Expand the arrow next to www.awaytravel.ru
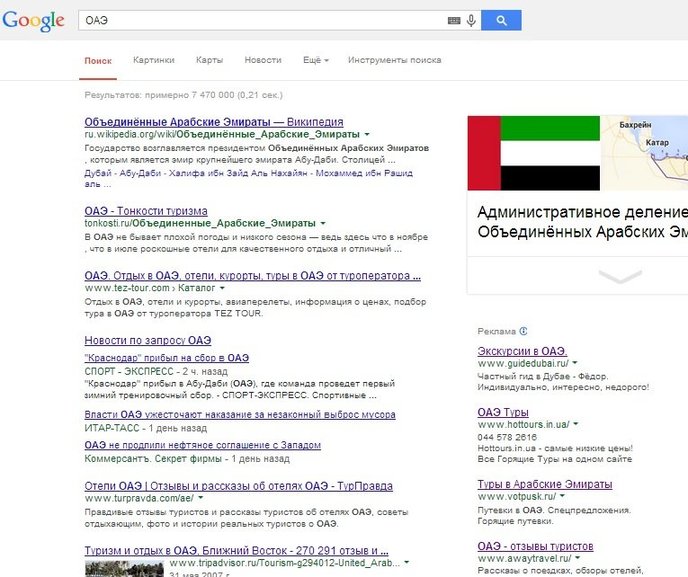The height and width of the screenshot is (577, 688). tap(577, 558)
